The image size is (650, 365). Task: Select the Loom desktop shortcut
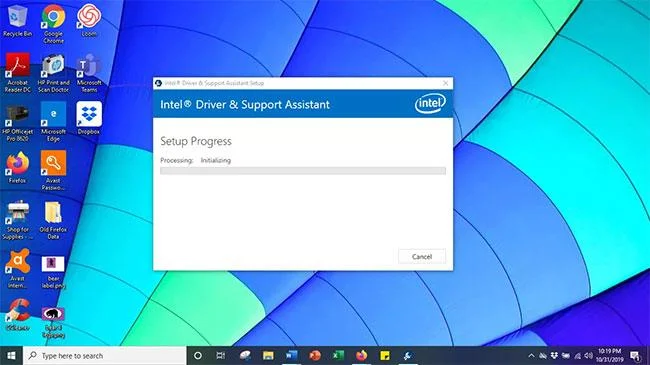pos(89,21)
